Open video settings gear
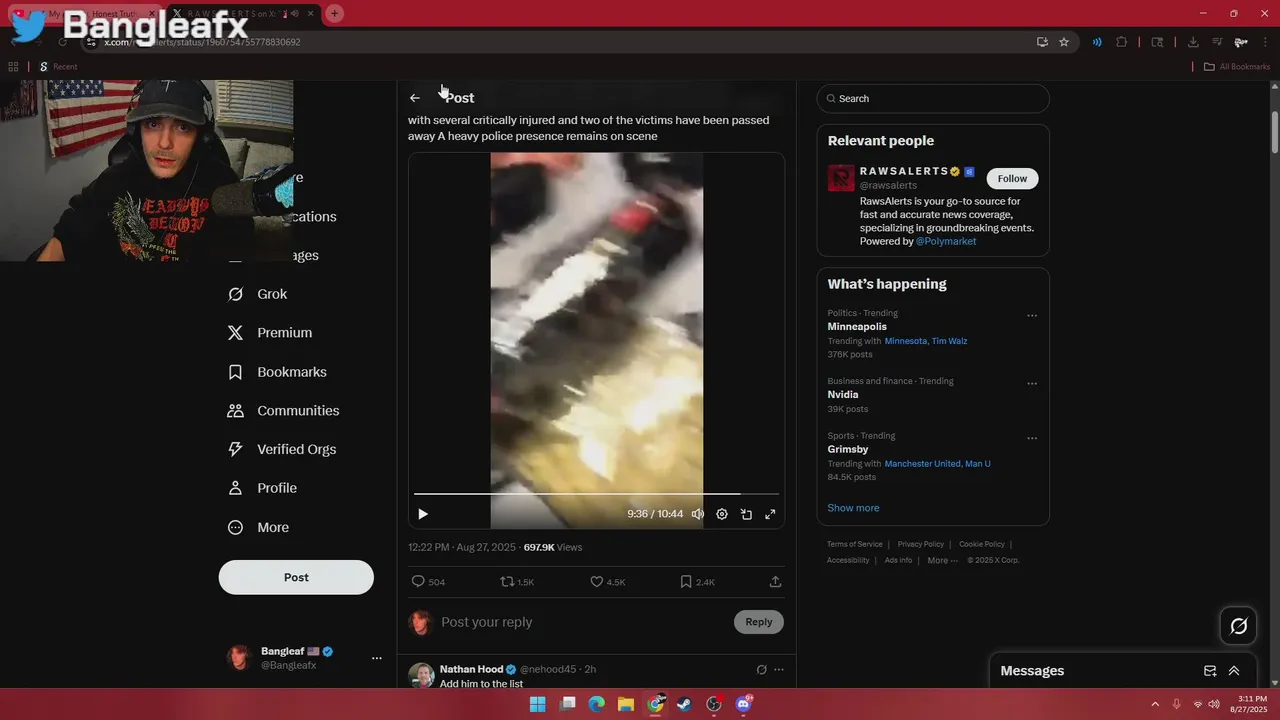This screenshot has height=720, width=1280. (722, 514)
